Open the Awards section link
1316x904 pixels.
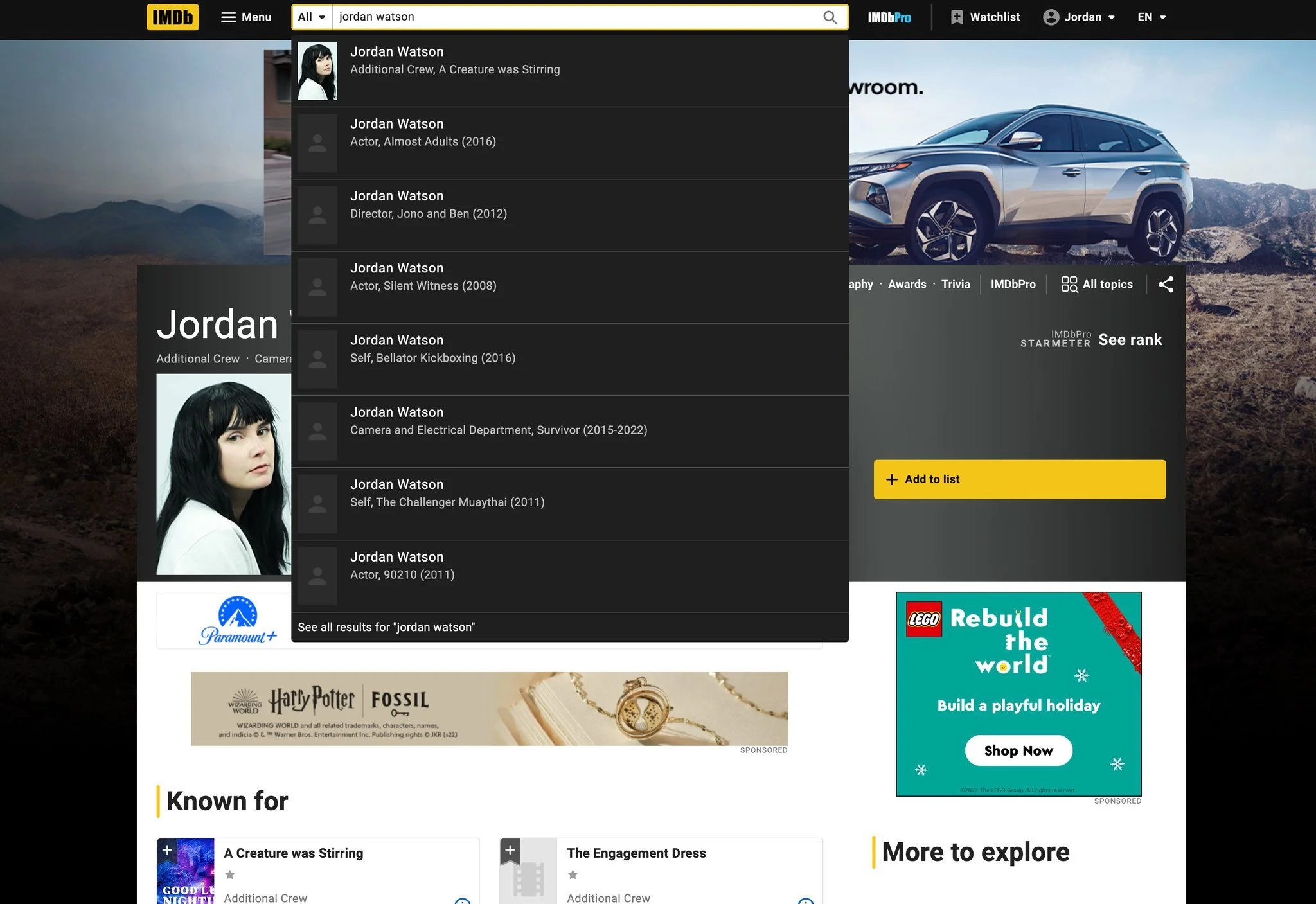907,284
